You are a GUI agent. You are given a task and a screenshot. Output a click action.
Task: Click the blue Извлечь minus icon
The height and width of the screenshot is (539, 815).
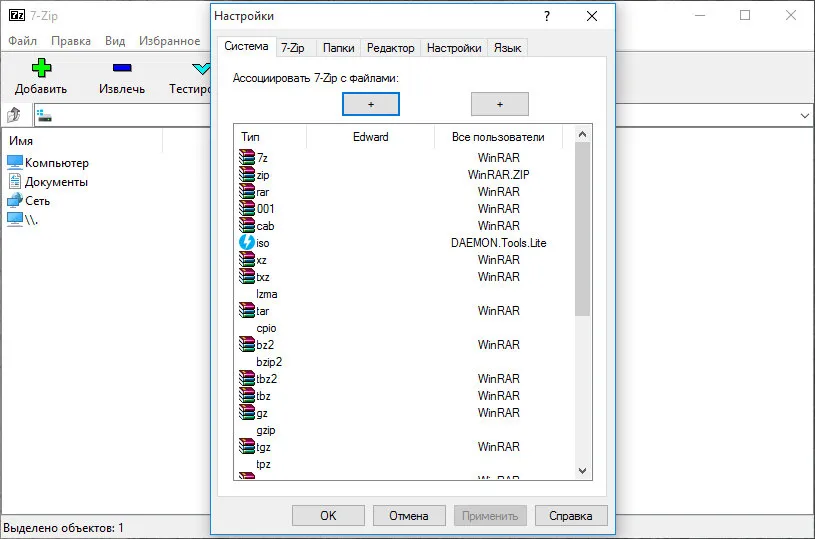click(x=122, y=68)
